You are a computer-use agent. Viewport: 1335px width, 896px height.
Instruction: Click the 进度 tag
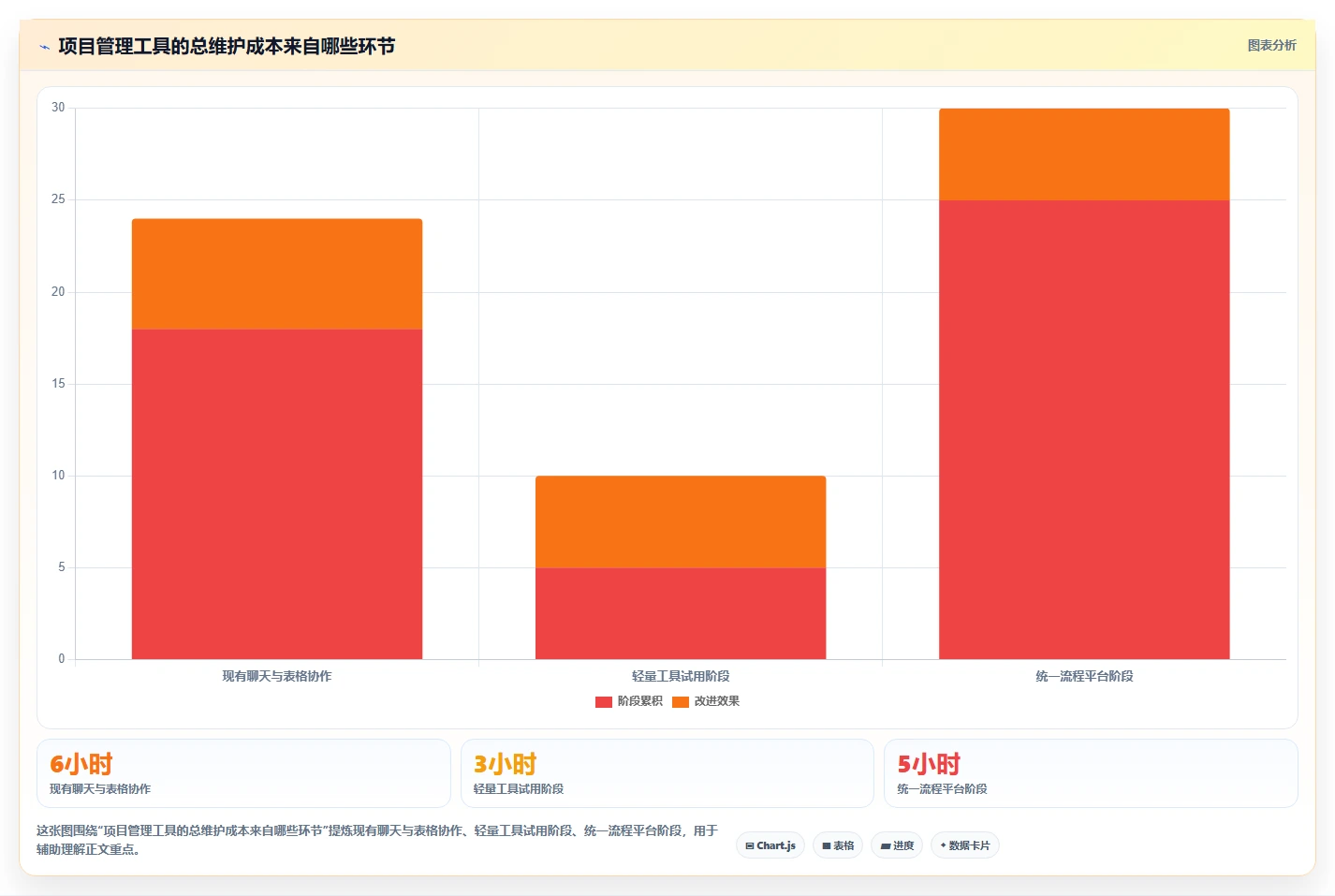(x=897, y=845)
